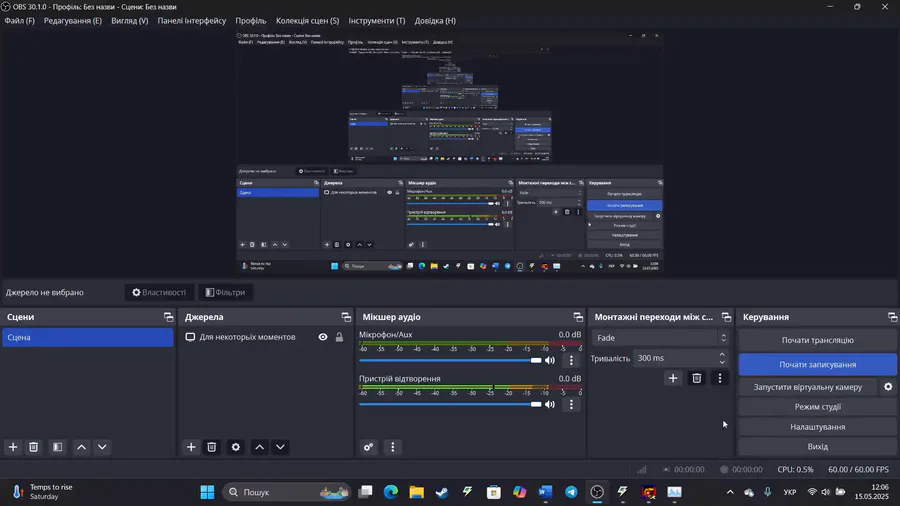This screenshot has height=506, width=900.
Task: Open Панелі інтерфейсу menu
Action: [x=192, y=21]
